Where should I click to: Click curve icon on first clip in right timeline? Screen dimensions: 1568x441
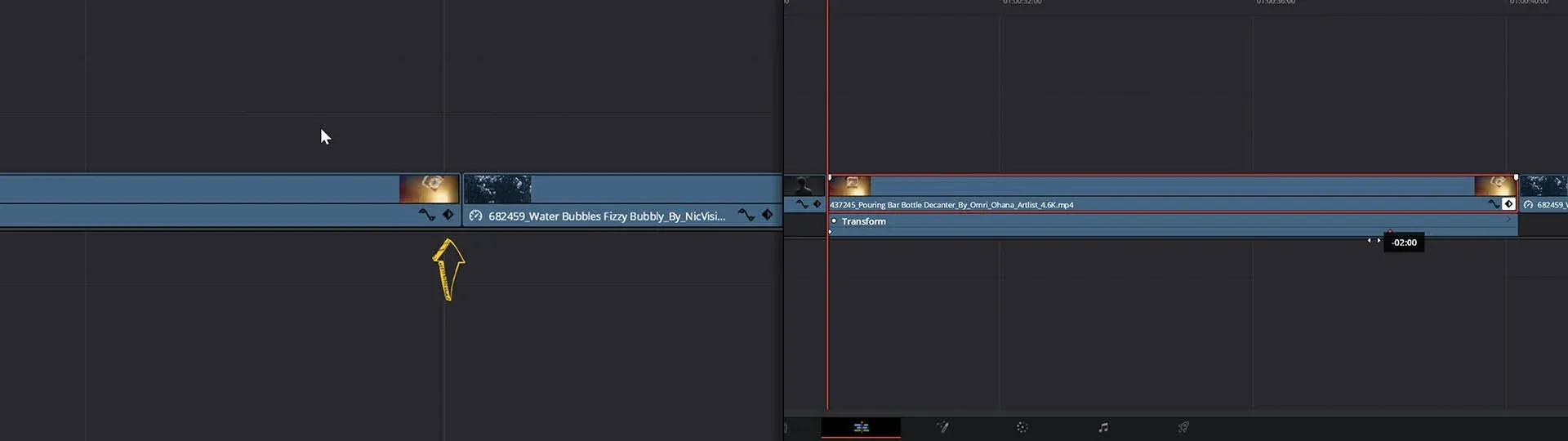pos(802,204)
